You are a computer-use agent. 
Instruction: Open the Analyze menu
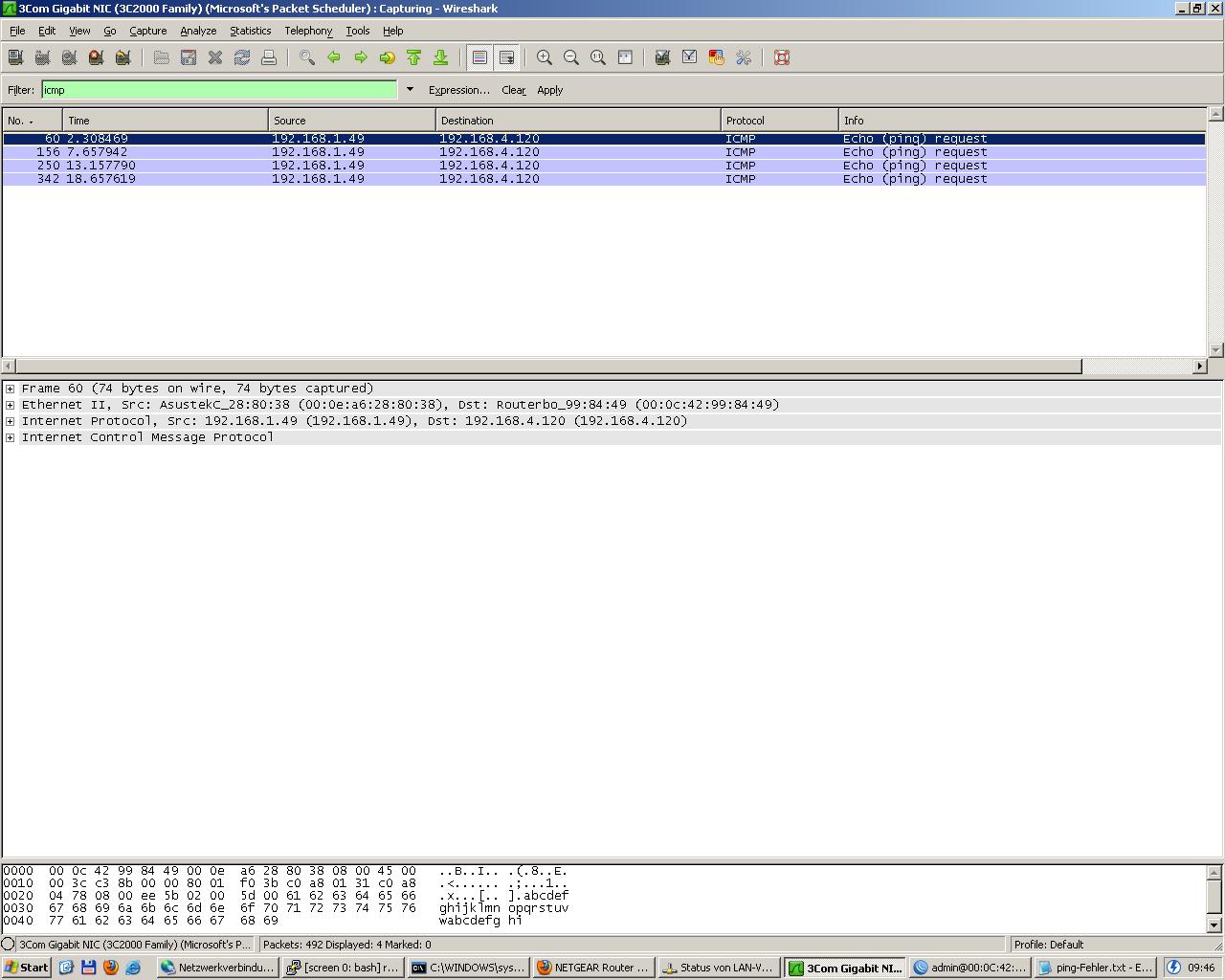(x=198, y=31)
